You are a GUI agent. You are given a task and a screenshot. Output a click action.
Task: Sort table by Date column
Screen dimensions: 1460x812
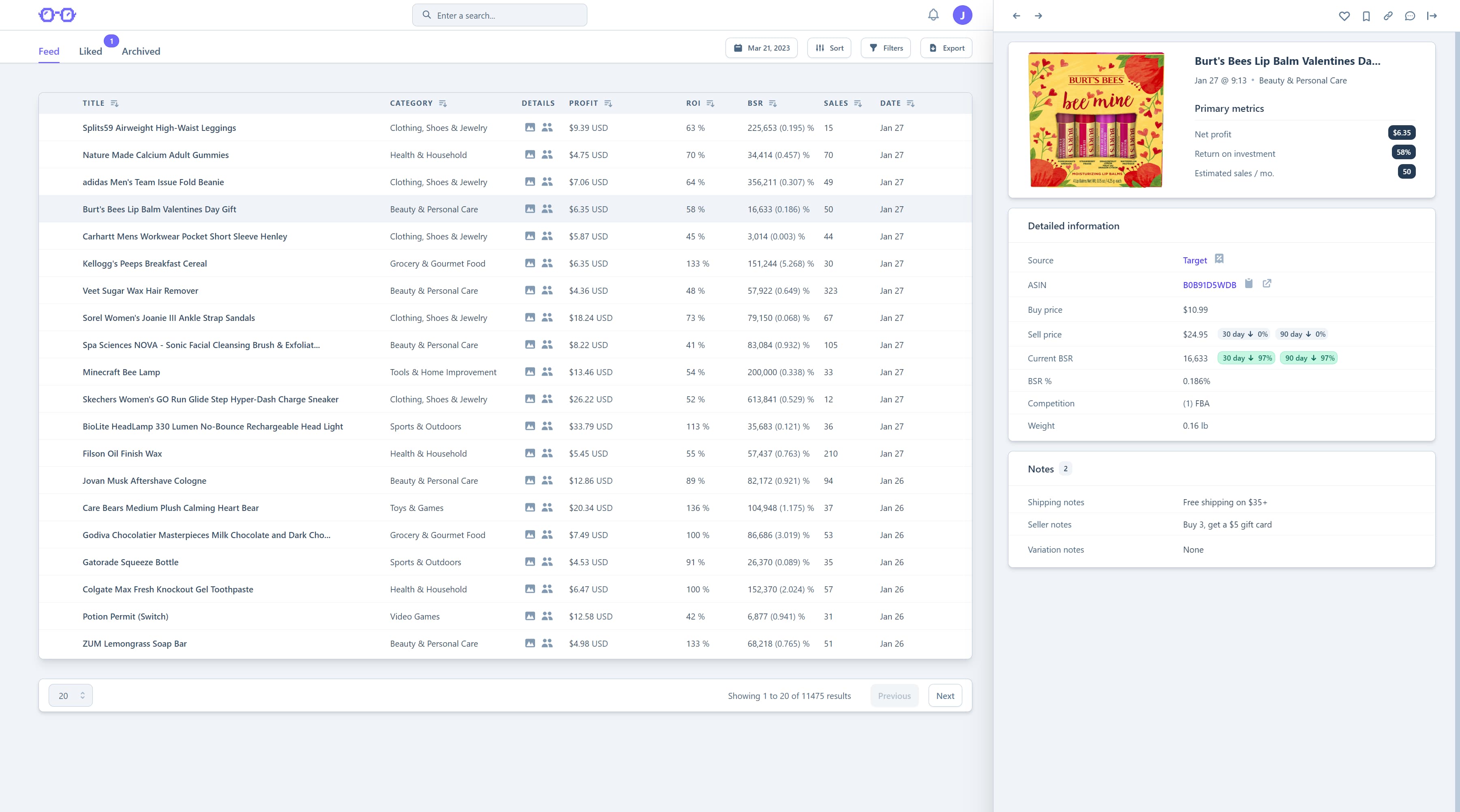pos(910,103)
